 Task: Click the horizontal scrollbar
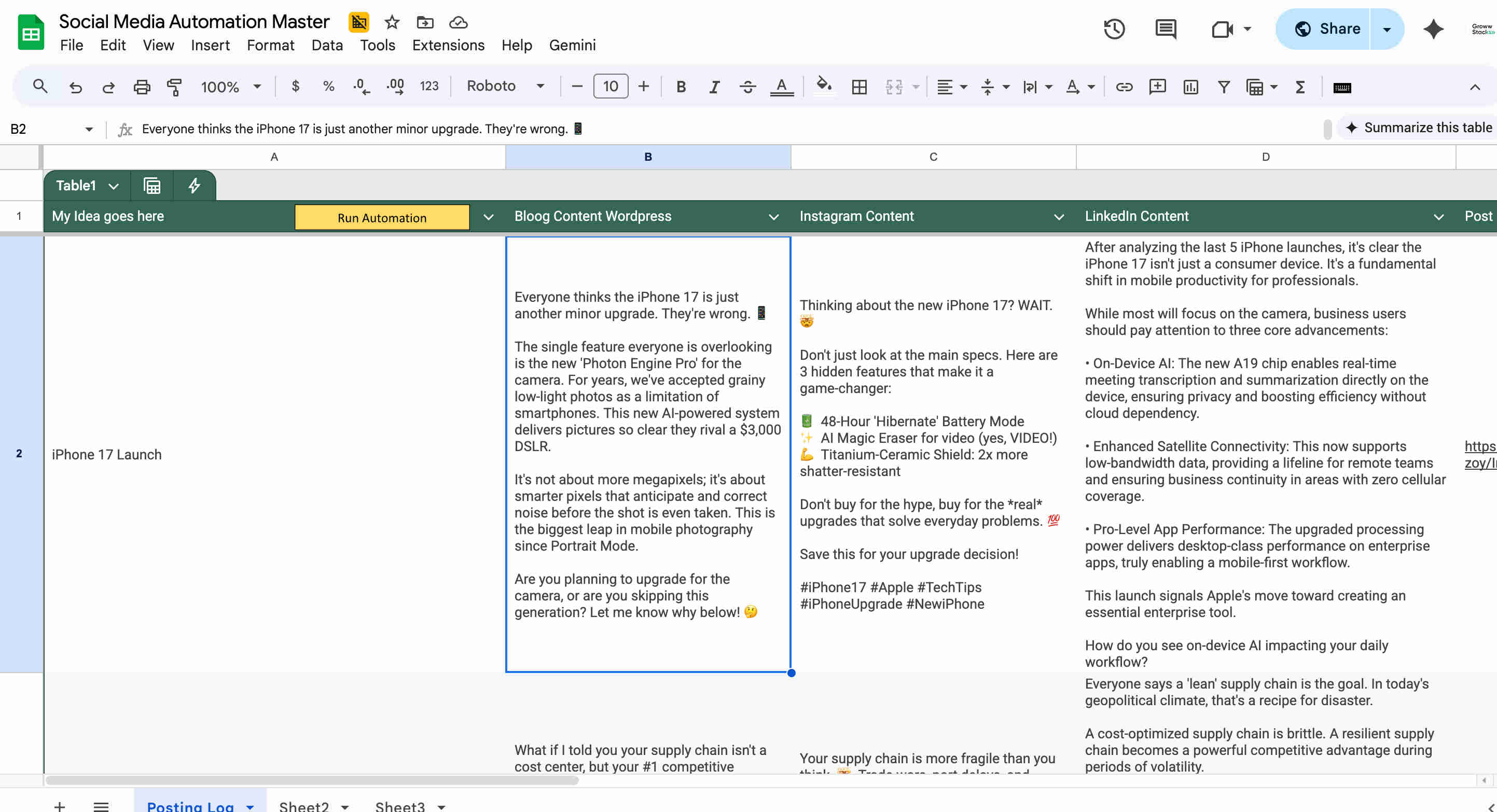312,780
